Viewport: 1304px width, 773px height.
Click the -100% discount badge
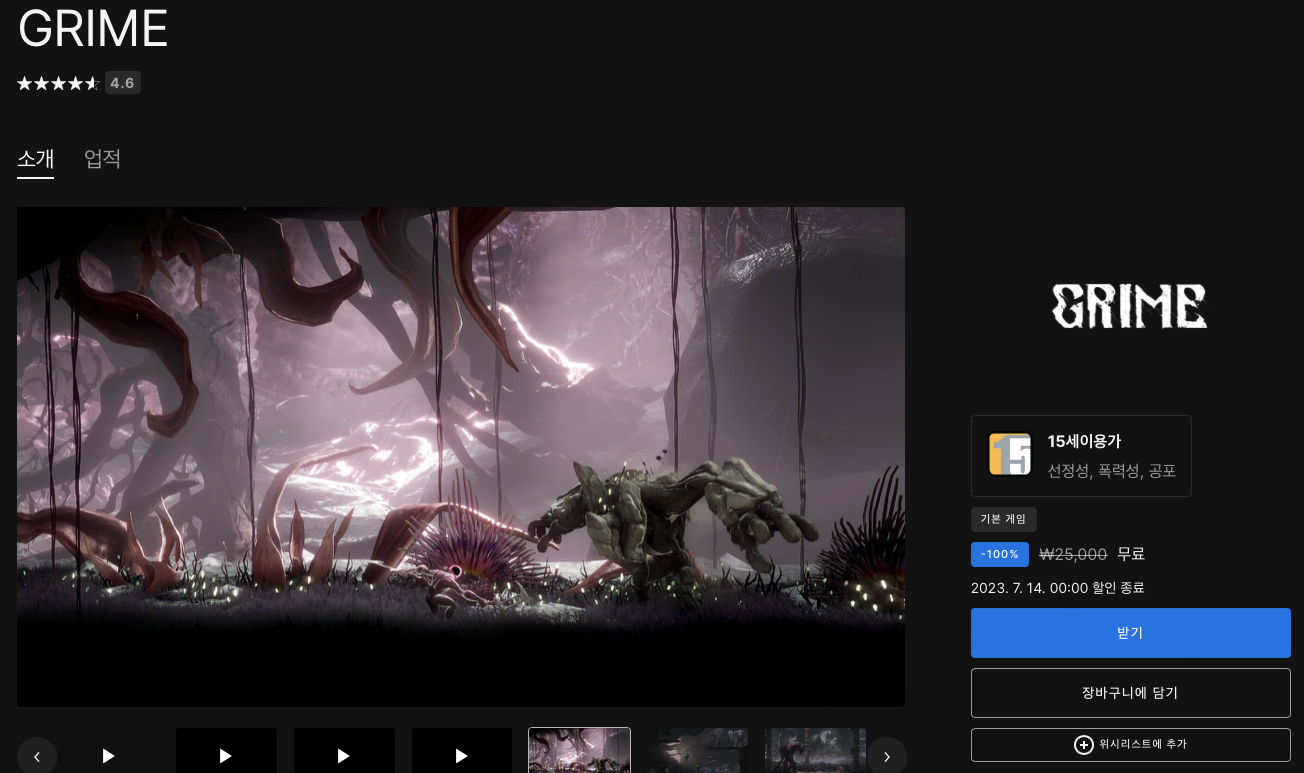coord(1000,554)
